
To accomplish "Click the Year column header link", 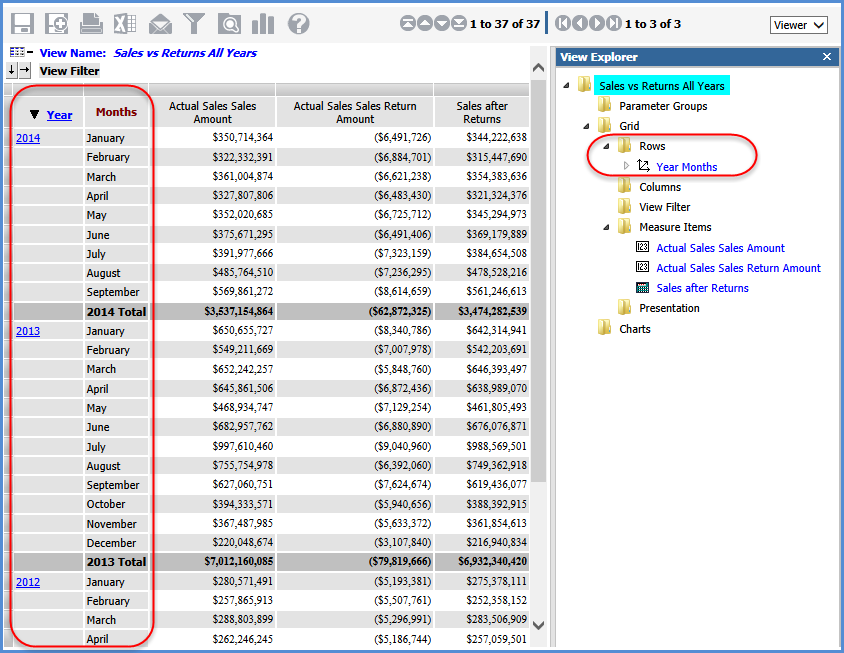I will click(x=60, y=115).
